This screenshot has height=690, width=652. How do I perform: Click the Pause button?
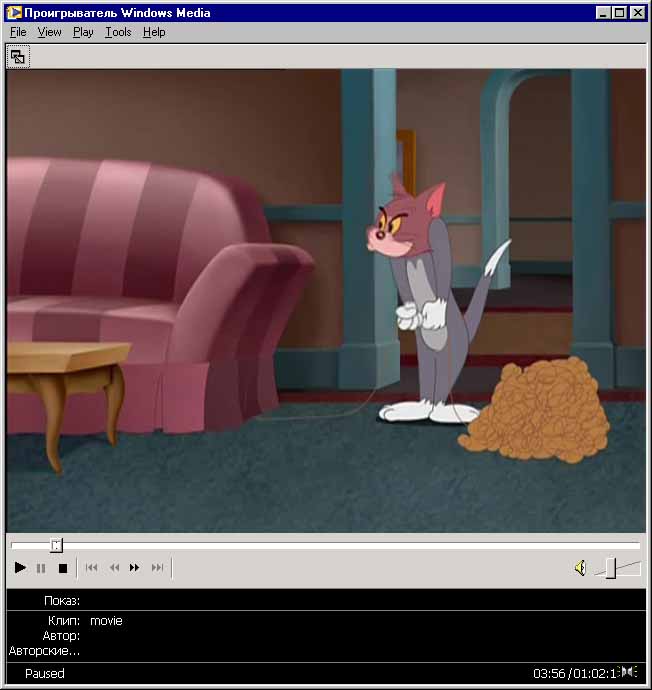pyautogui.click(x=41, y=568)
